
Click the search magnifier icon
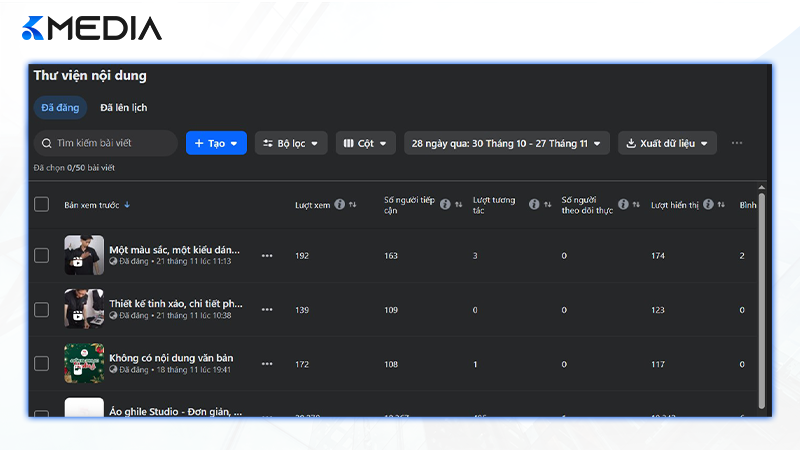click(x=46, y=143)
